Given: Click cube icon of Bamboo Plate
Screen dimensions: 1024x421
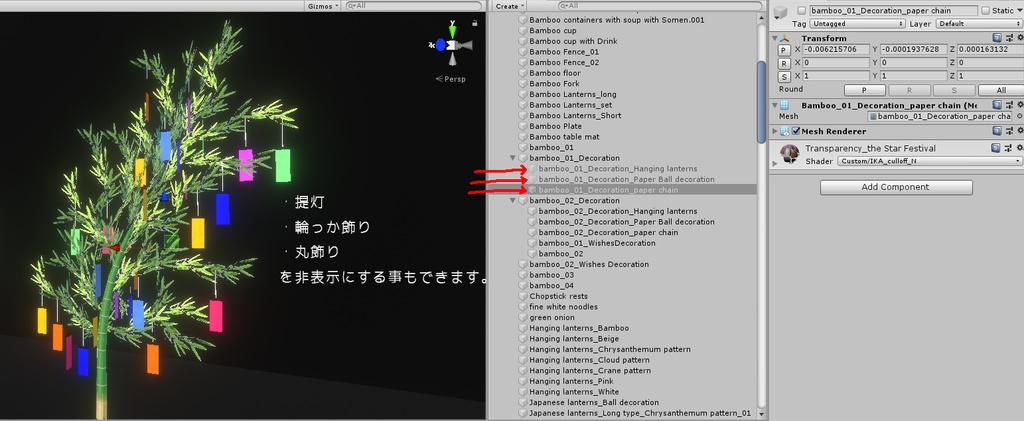Looking at the screenshot, I should 523,126.
